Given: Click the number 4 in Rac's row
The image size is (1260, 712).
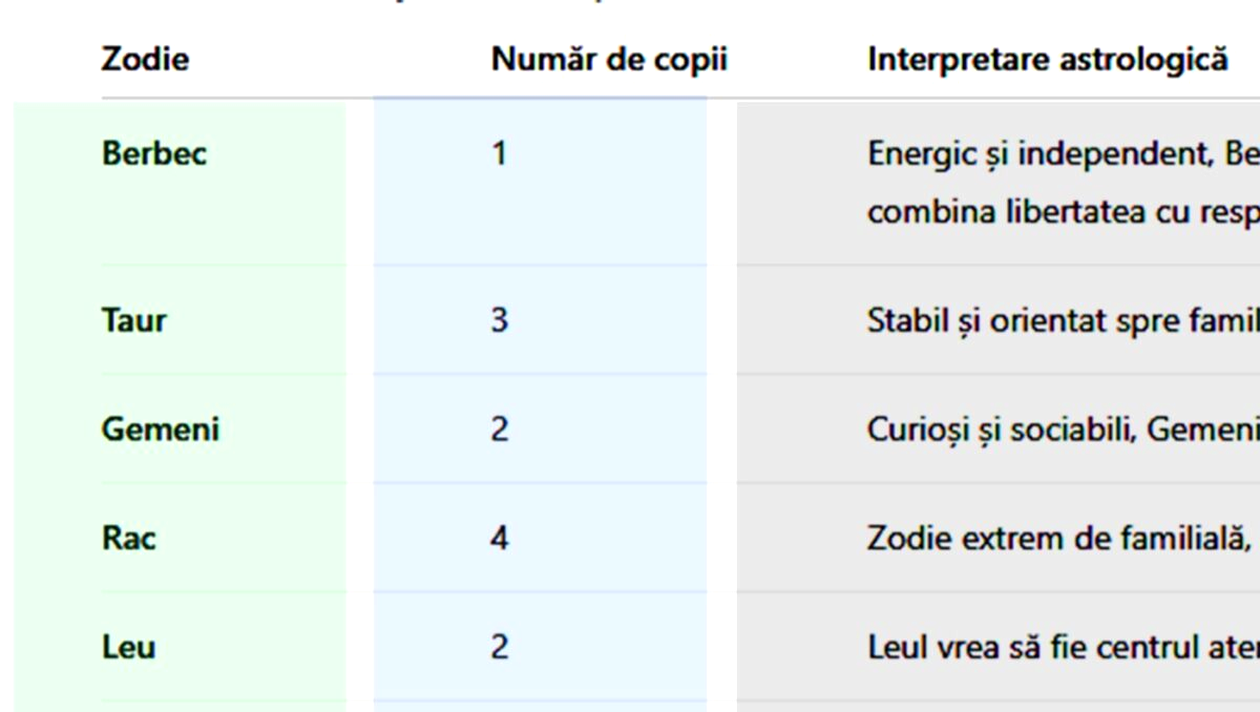Looking at the screenshot, I should [499, 539].
